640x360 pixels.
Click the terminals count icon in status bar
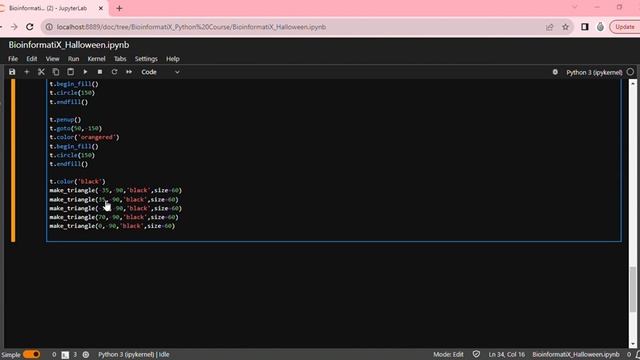point(65,355)
